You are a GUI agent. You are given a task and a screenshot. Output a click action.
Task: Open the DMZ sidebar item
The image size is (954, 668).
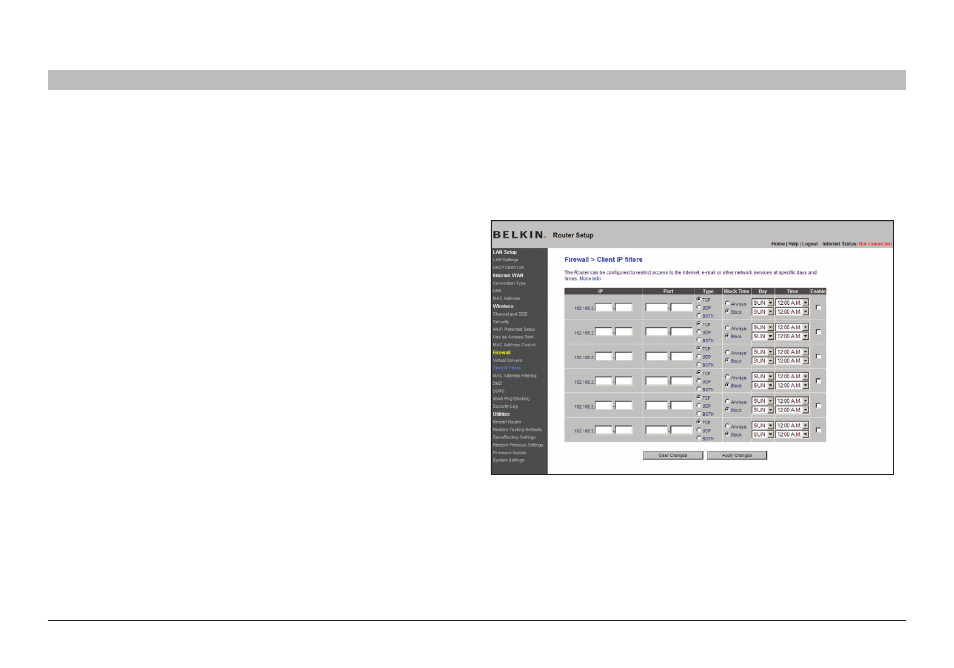(497, 384)
